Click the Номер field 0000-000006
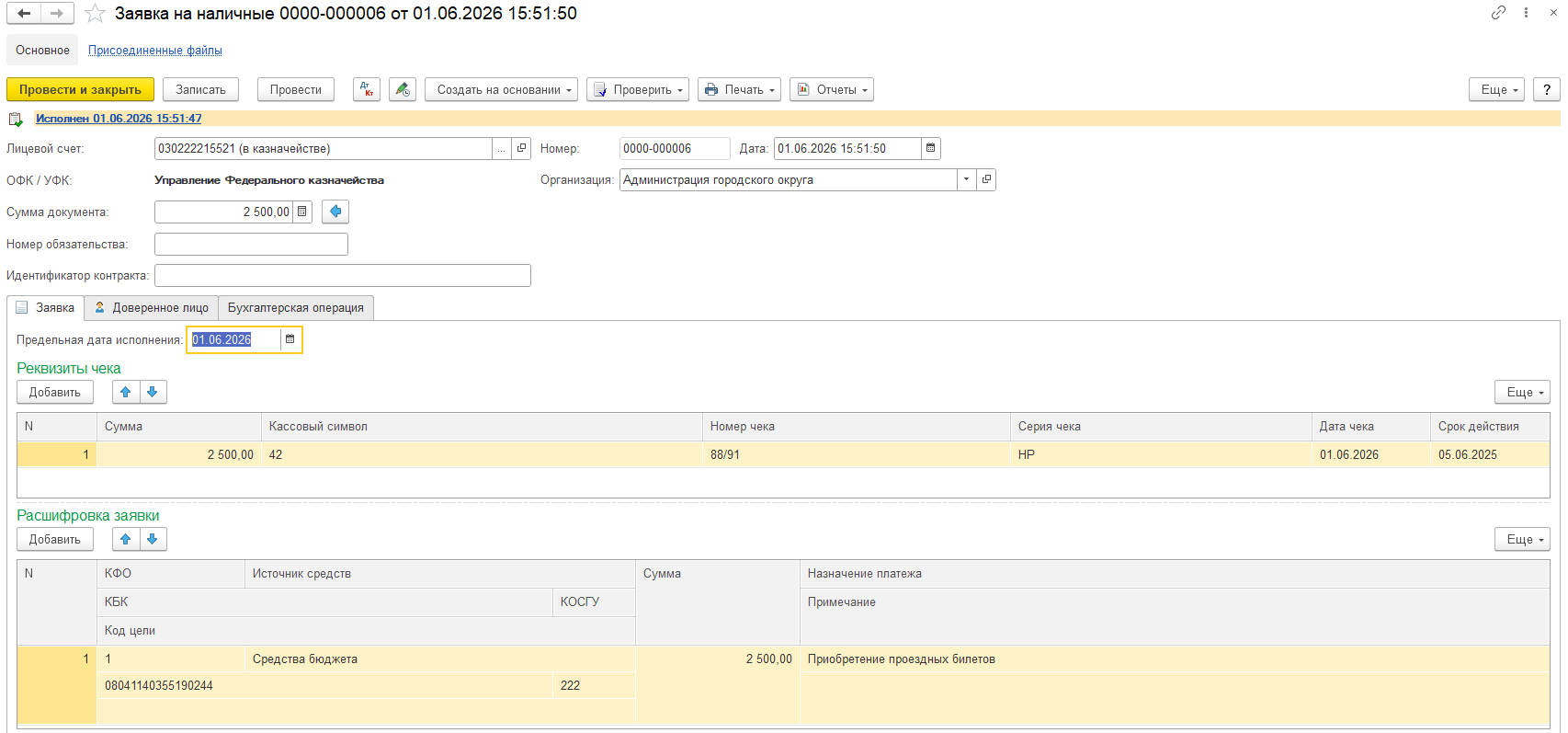The image size is (1568, 733). (x=675, y=148)
